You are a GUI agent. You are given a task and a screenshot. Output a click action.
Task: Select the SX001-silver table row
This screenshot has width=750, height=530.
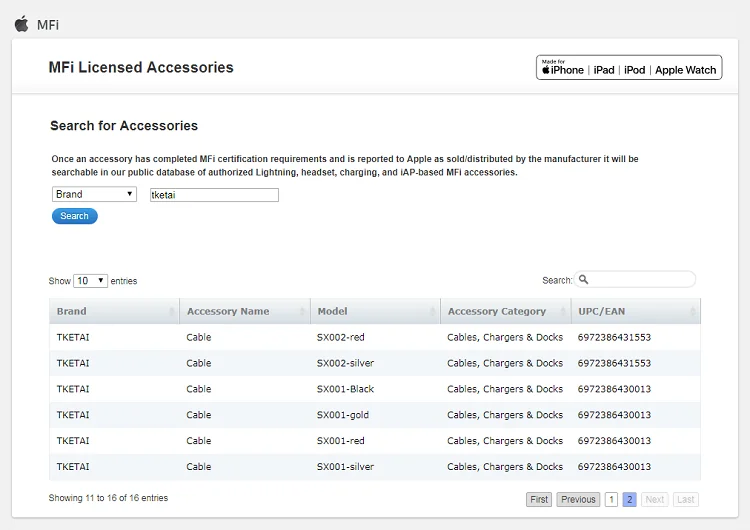pos(375,467)
